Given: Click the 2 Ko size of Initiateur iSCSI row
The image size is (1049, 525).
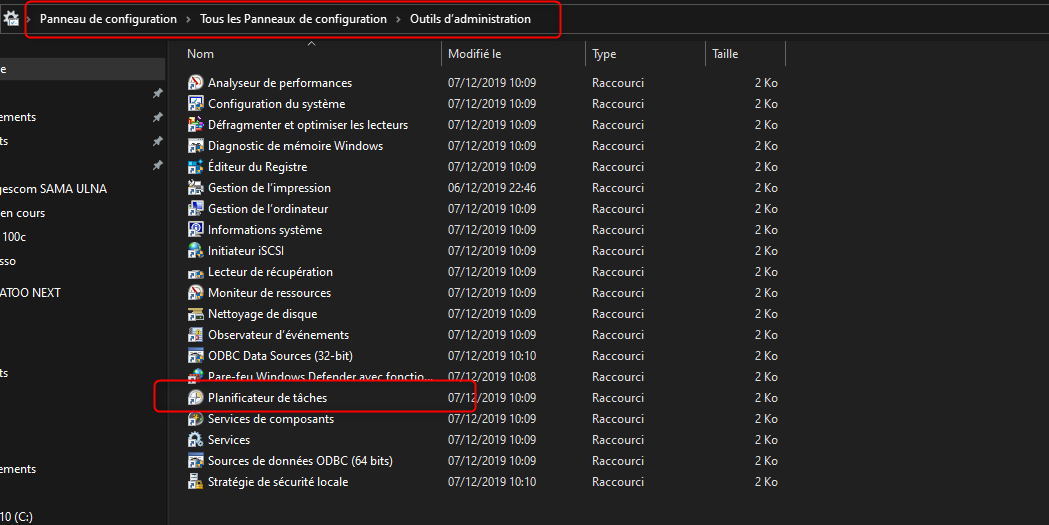Looking at the screenshot, I should click(x=766, y=251).
